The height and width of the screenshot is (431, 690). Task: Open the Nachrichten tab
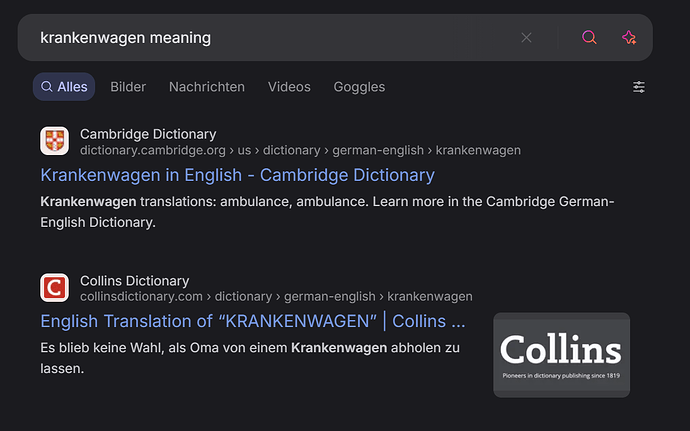click(207, 87)
